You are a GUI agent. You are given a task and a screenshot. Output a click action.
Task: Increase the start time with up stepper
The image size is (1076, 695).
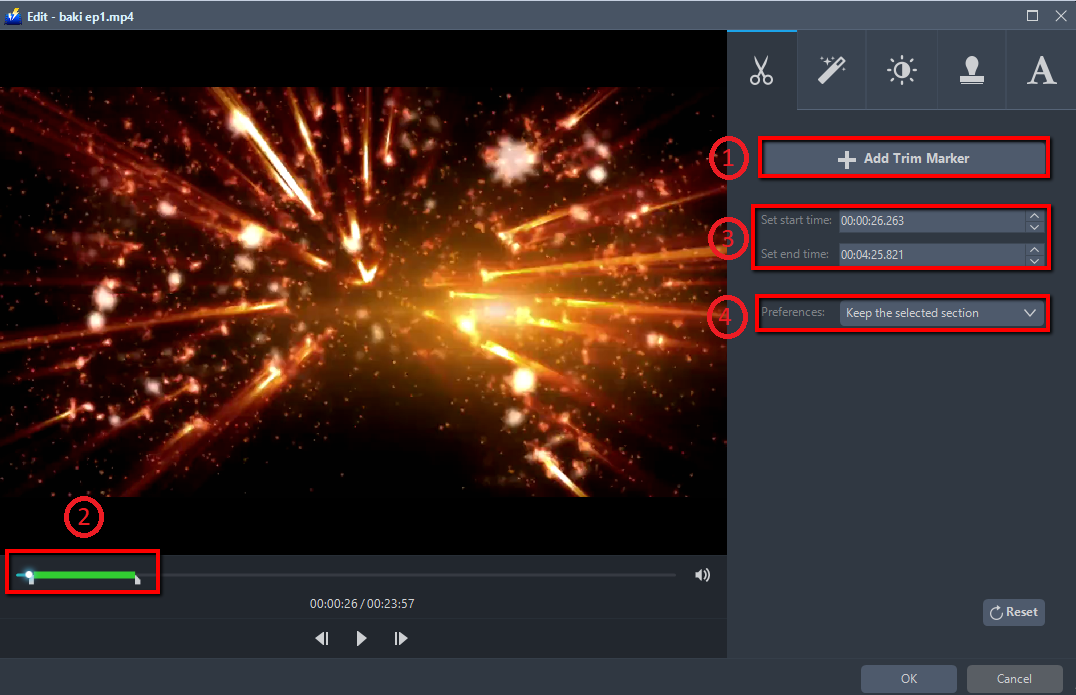(x=1034, y=215)
